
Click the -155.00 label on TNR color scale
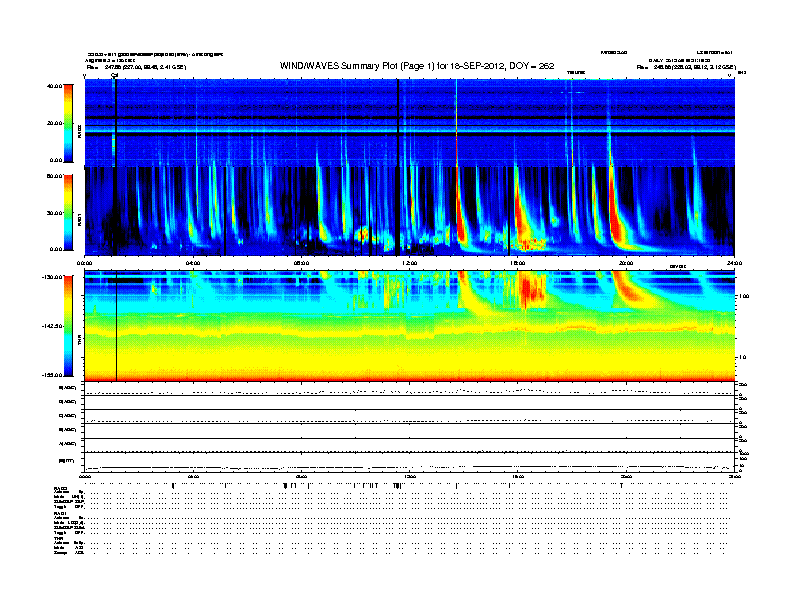coord(52,375)
